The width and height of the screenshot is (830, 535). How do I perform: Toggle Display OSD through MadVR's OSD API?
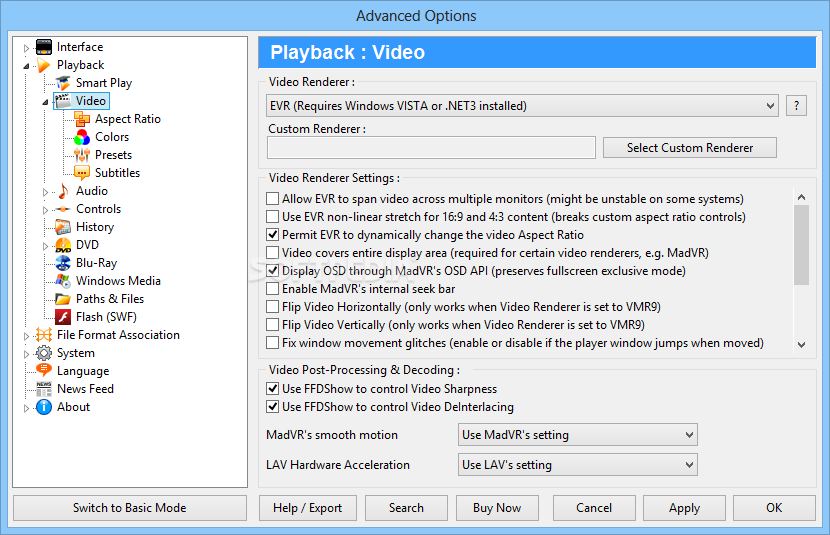(x=273, y=271)
